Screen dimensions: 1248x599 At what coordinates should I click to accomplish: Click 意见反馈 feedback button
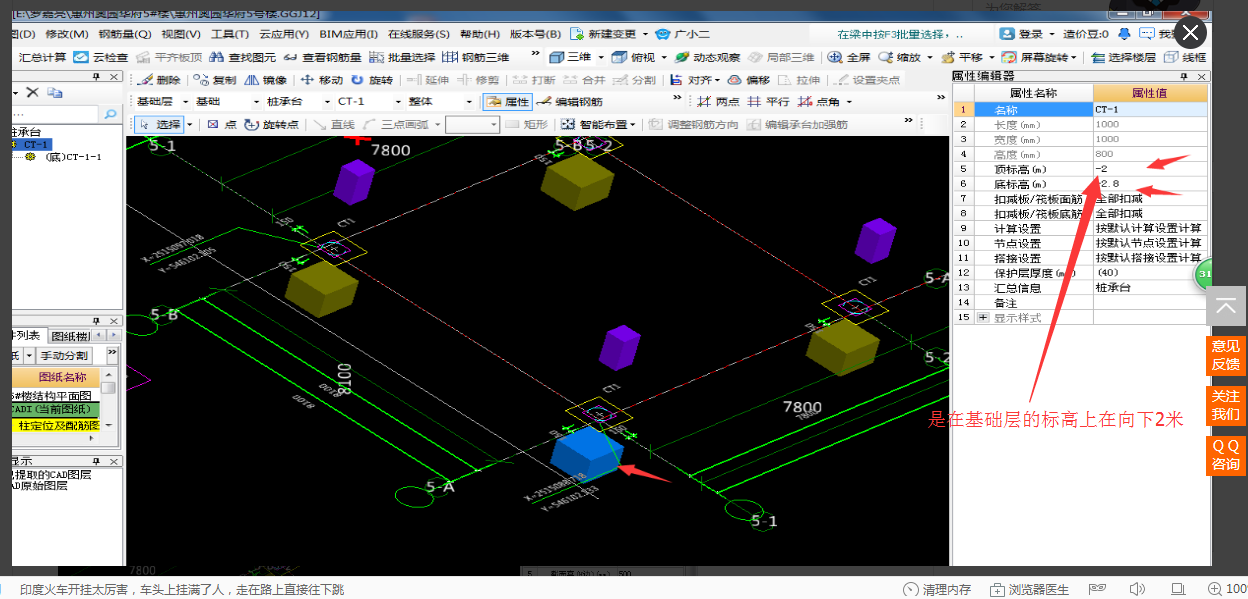1226,355
